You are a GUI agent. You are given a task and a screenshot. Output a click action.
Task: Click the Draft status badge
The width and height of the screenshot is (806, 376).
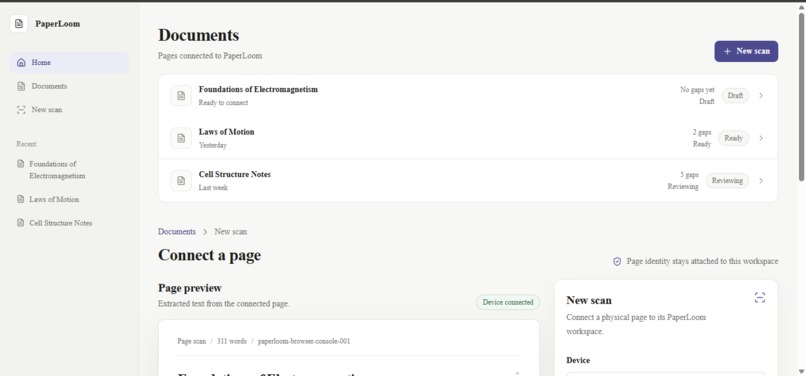(x=735, y=96)
